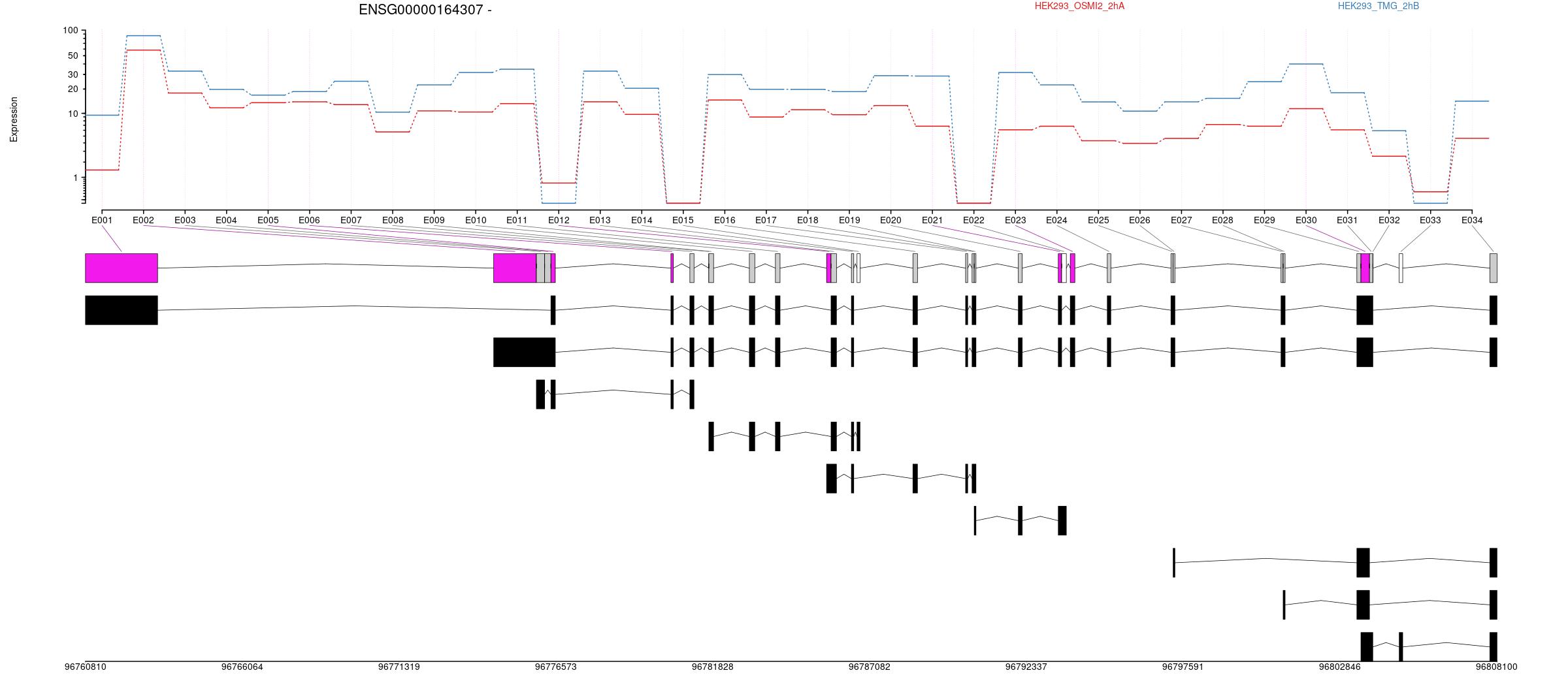Click exon label E022
The image size is (1568, 679).
[973, 220]
